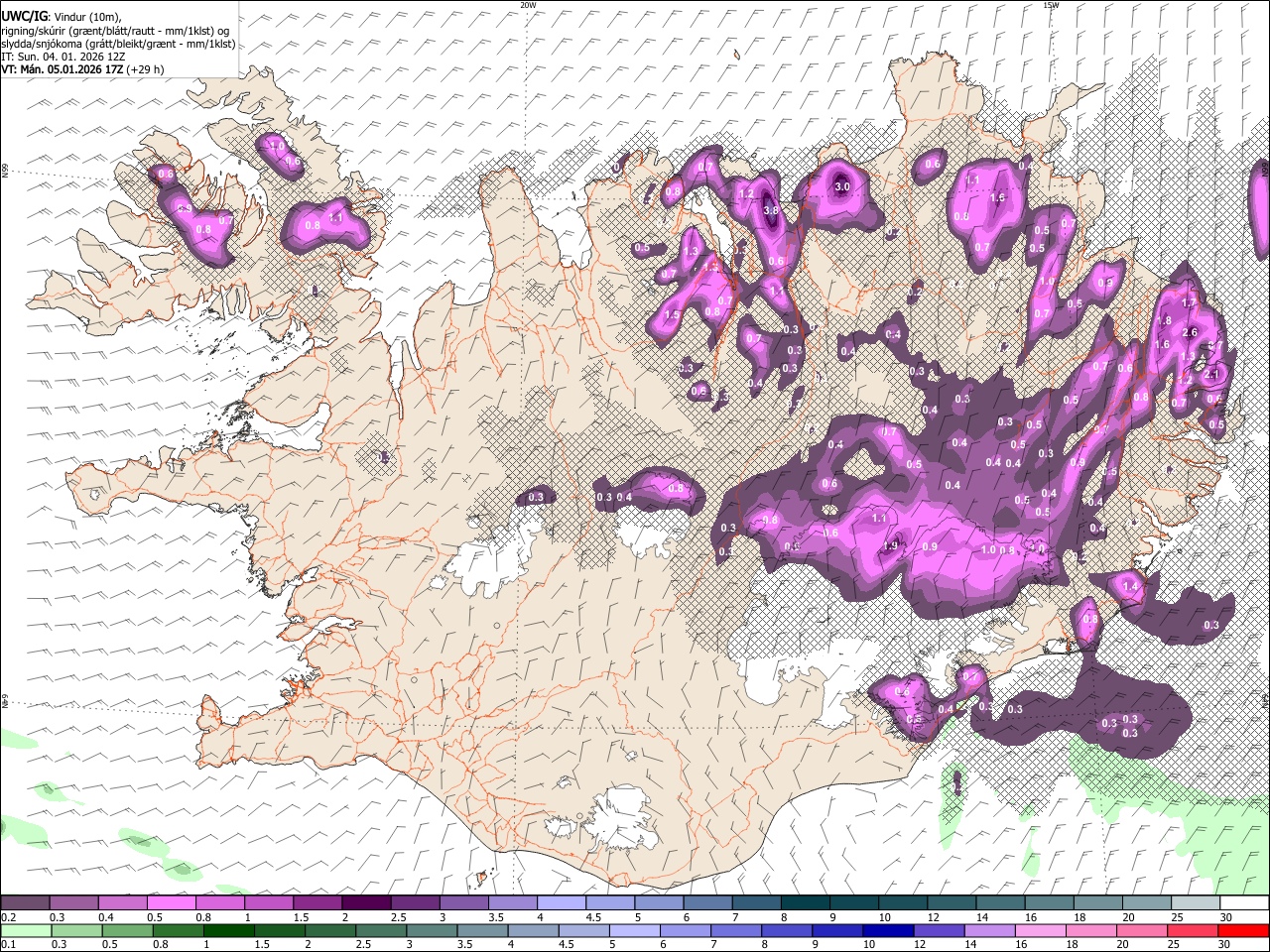Click the 'VT: Mán. 05.01.2026 17Z' valid time

62,69
